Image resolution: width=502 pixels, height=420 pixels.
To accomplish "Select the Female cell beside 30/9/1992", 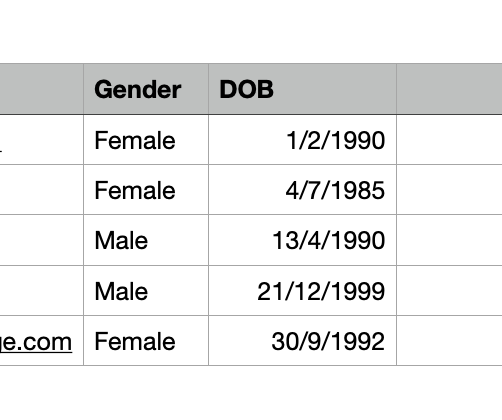I will [x=146, y=341].
